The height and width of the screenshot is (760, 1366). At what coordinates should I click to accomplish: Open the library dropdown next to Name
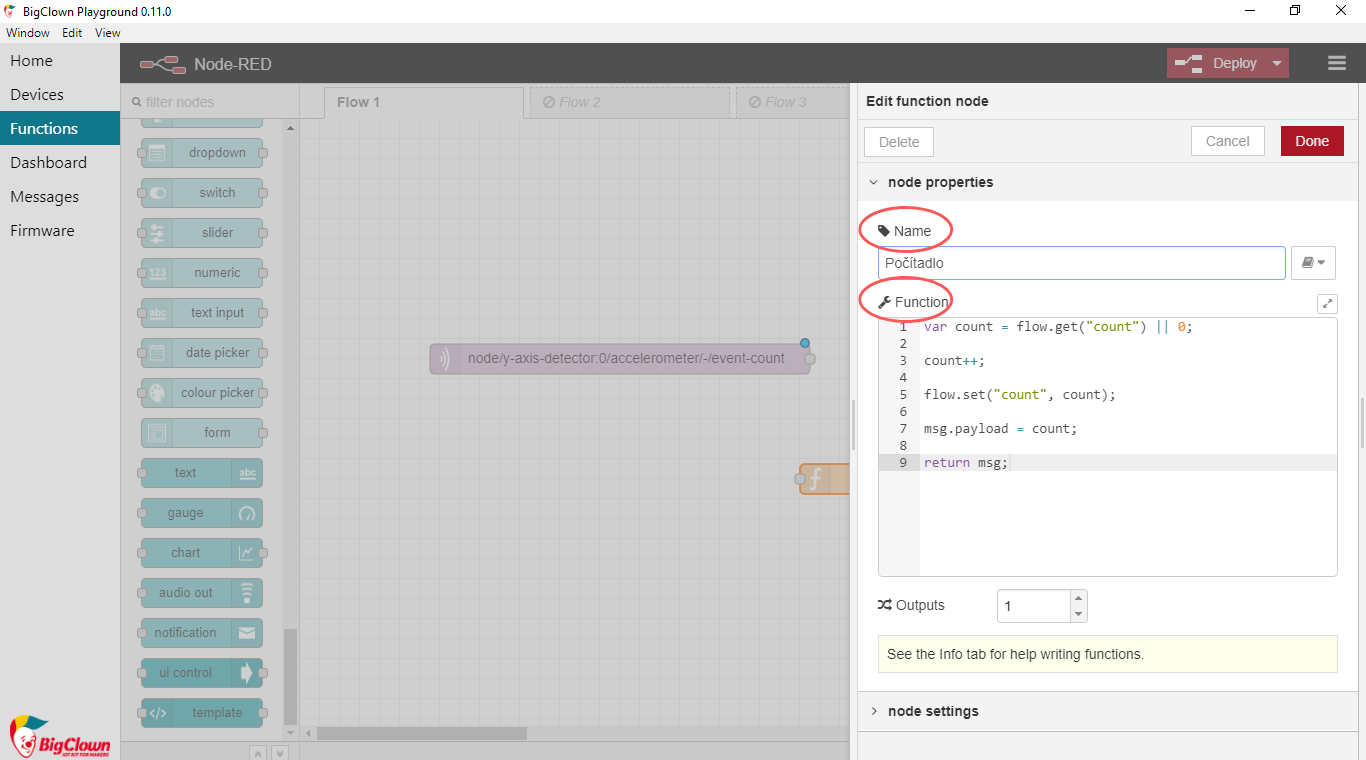tap(1313, 263)
